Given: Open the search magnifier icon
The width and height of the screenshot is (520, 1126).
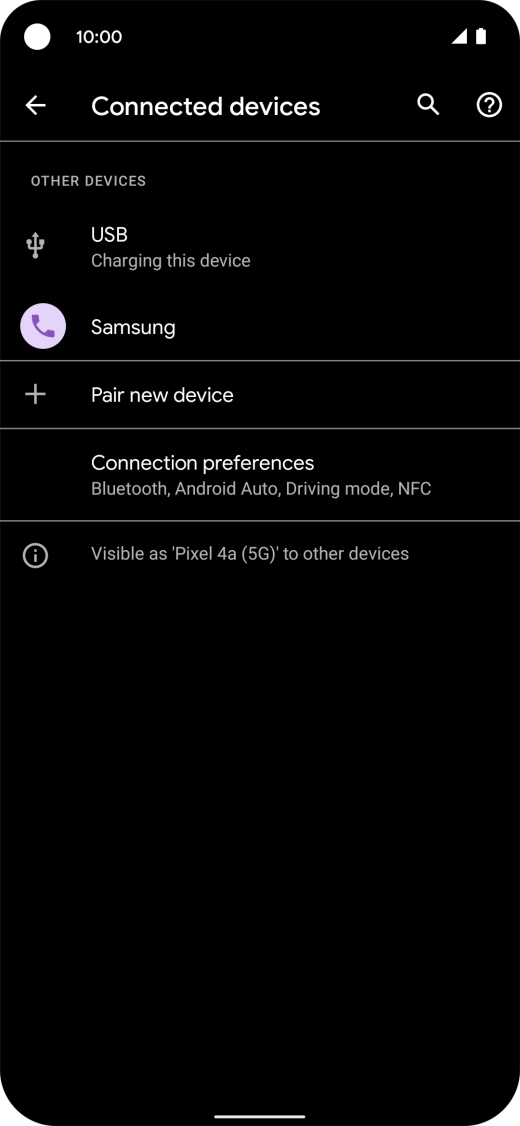Looking at the screenshot, I should [428, 105].
